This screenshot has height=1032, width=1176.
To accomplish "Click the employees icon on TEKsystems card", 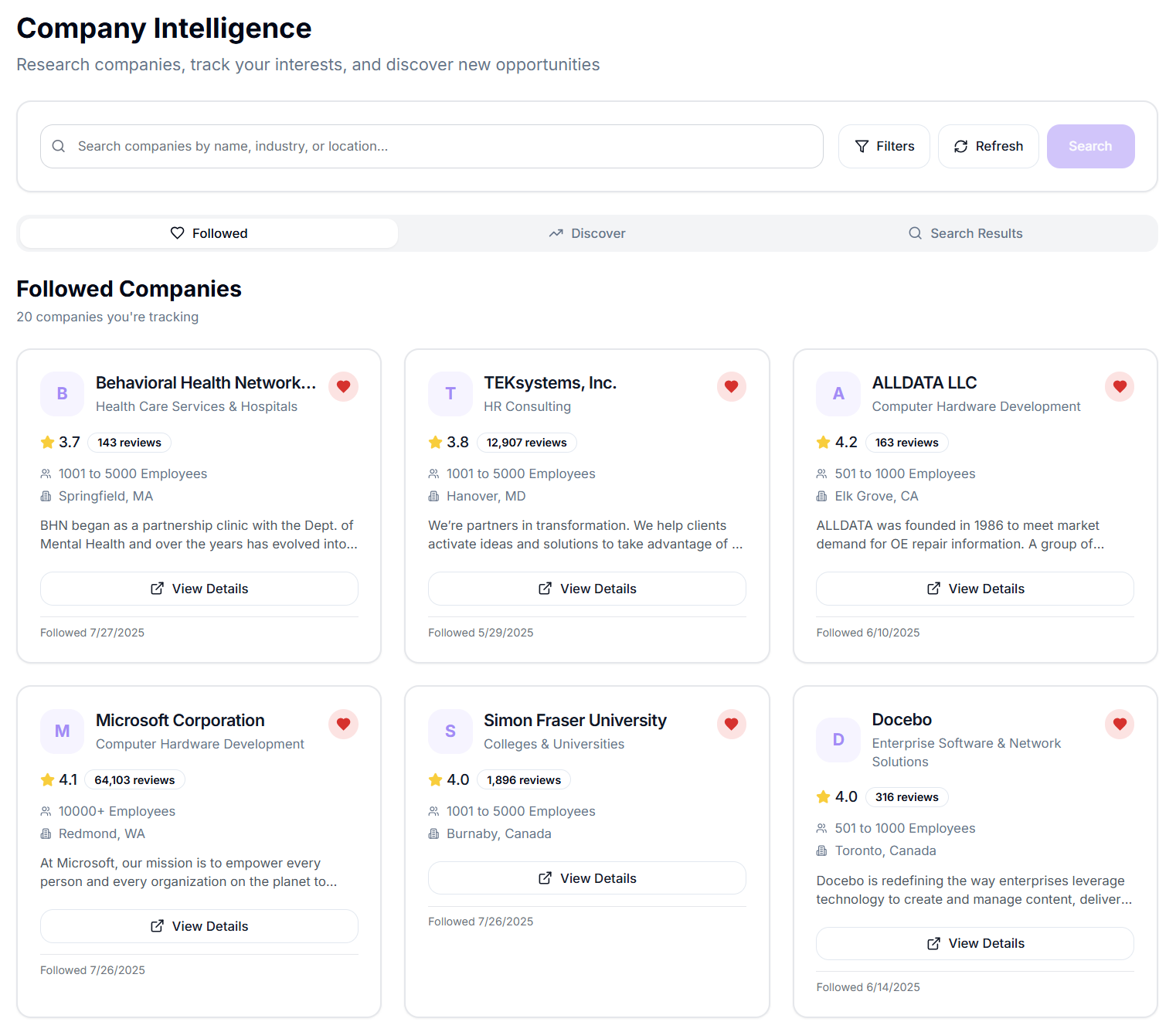I will [433, 474].
